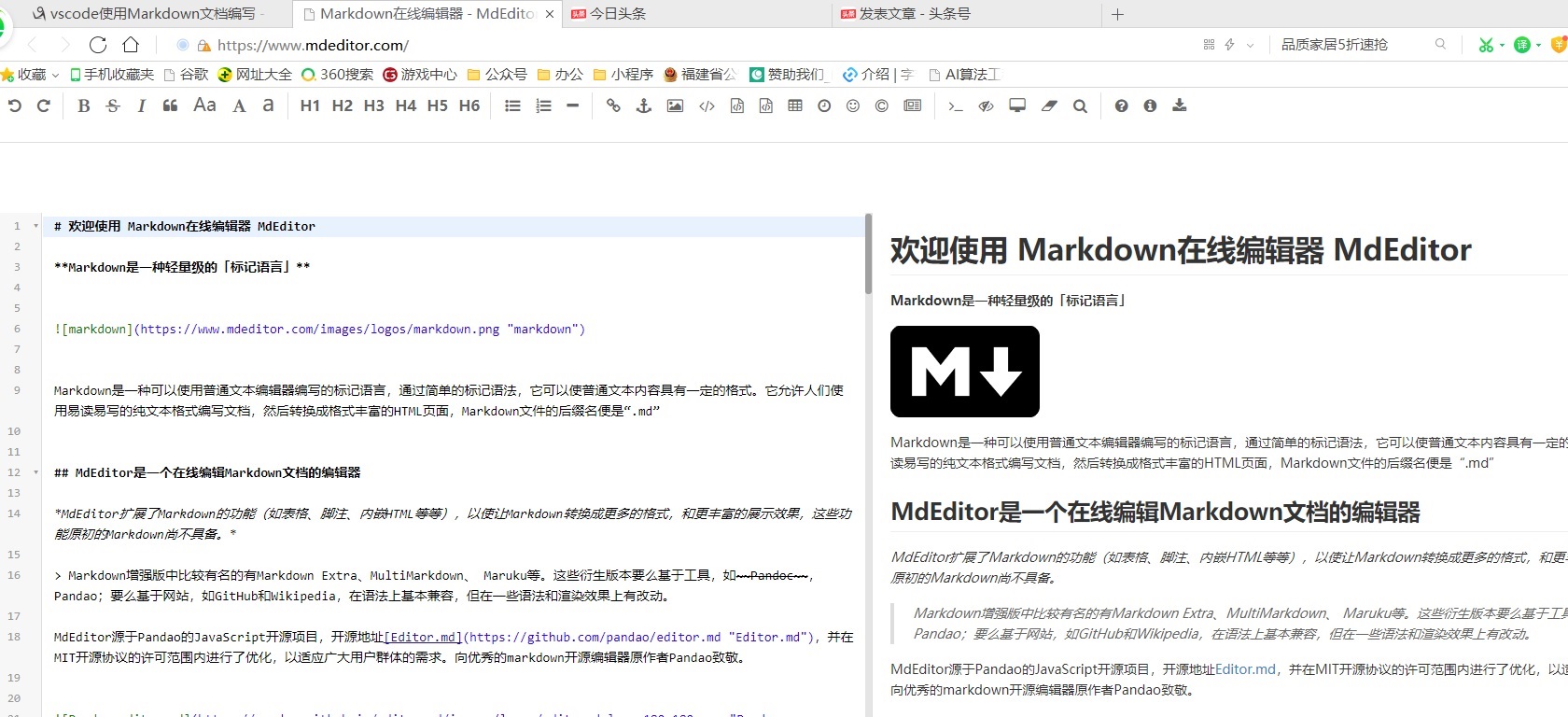Click the editor pane vertical scrollbar
1568x717 pixels.
point(868,254)
